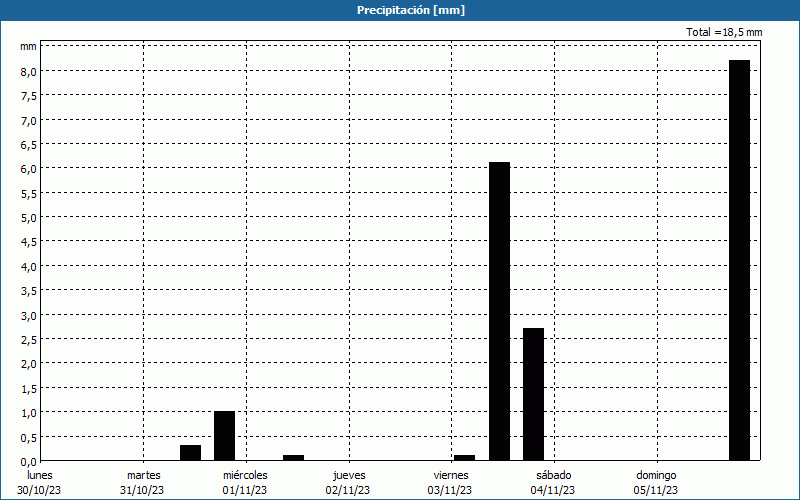This screenshot has width=800, height=500.
Task: Click the viernes 03/11/23 axis label
Action: pyautogui.click(x=451, y=483)
